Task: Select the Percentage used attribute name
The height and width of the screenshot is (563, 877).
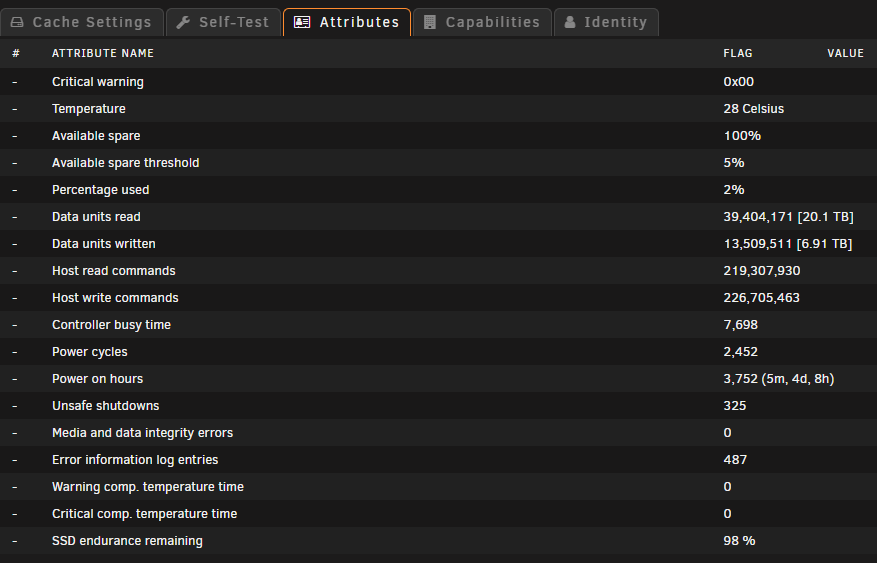Action: tap(101, 190)
